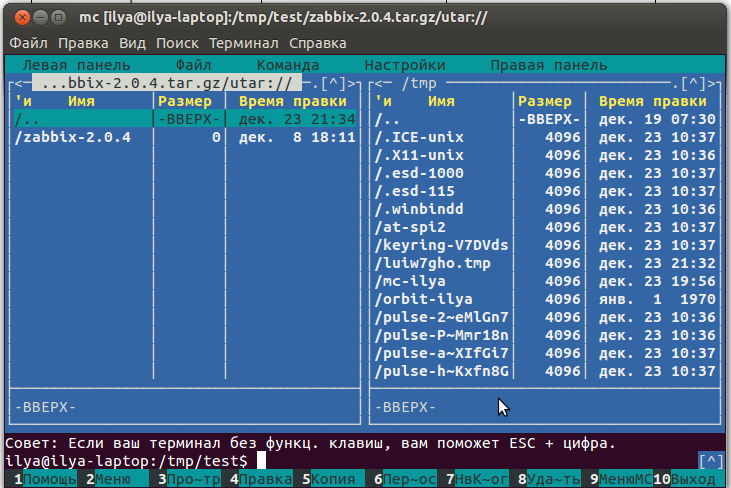The width and height of the screenshot is (731, 488).
Task: Minimize the mc terminal window
Action: 41,18
